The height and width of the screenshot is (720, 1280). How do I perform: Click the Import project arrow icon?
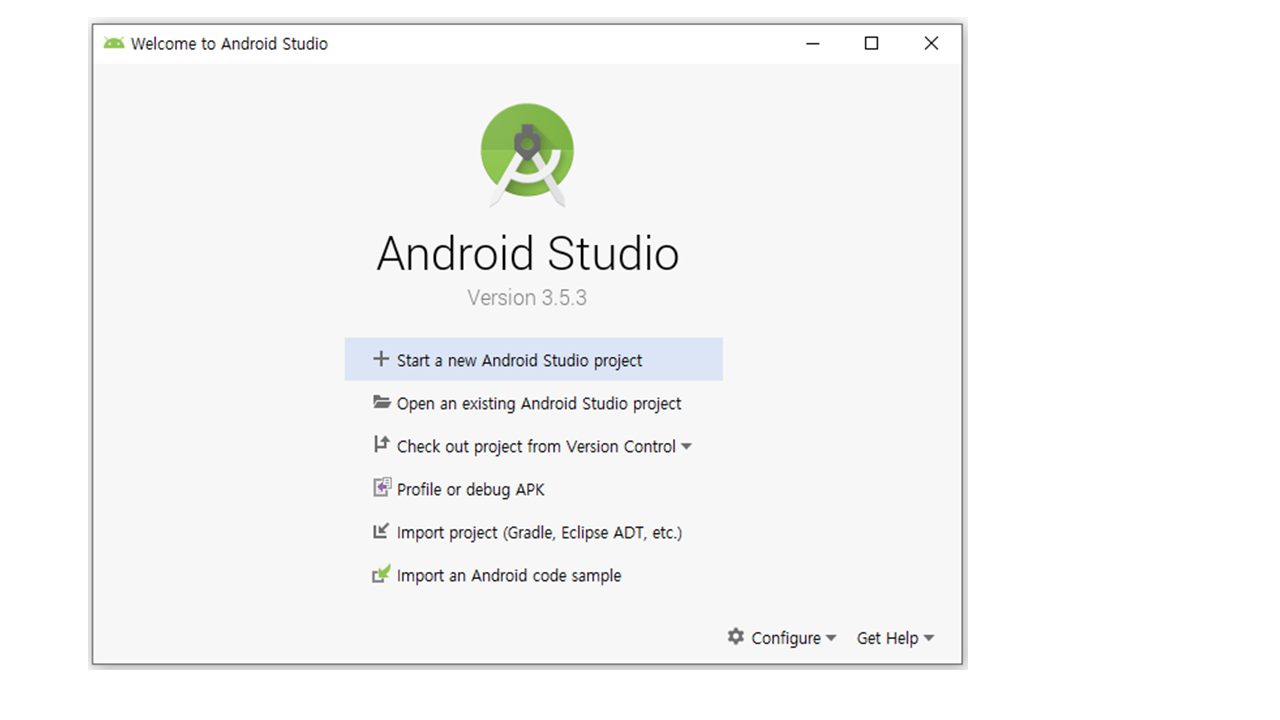pyautogui.click(x=381, y=532)
